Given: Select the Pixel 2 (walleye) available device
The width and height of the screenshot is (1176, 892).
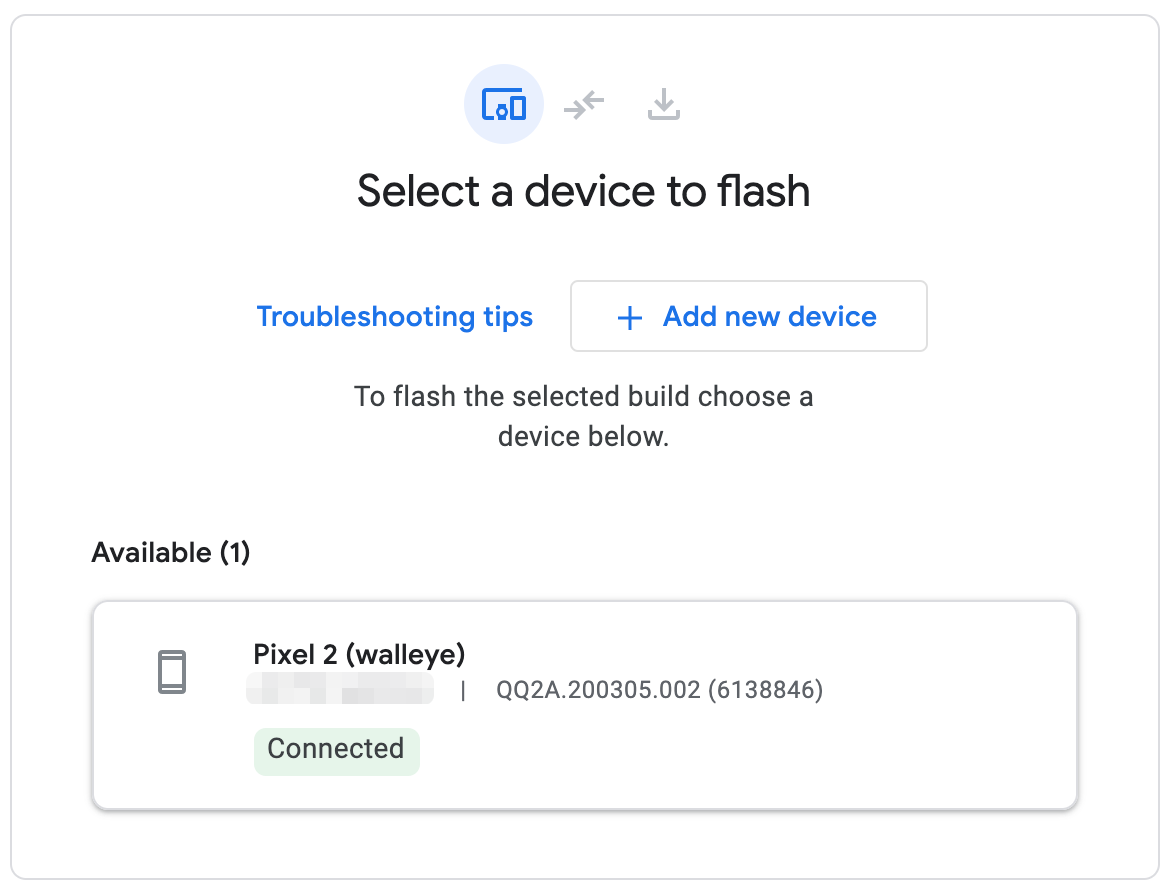Looking at the screenshot, I should pyautogui.click(x=585, y=703).
